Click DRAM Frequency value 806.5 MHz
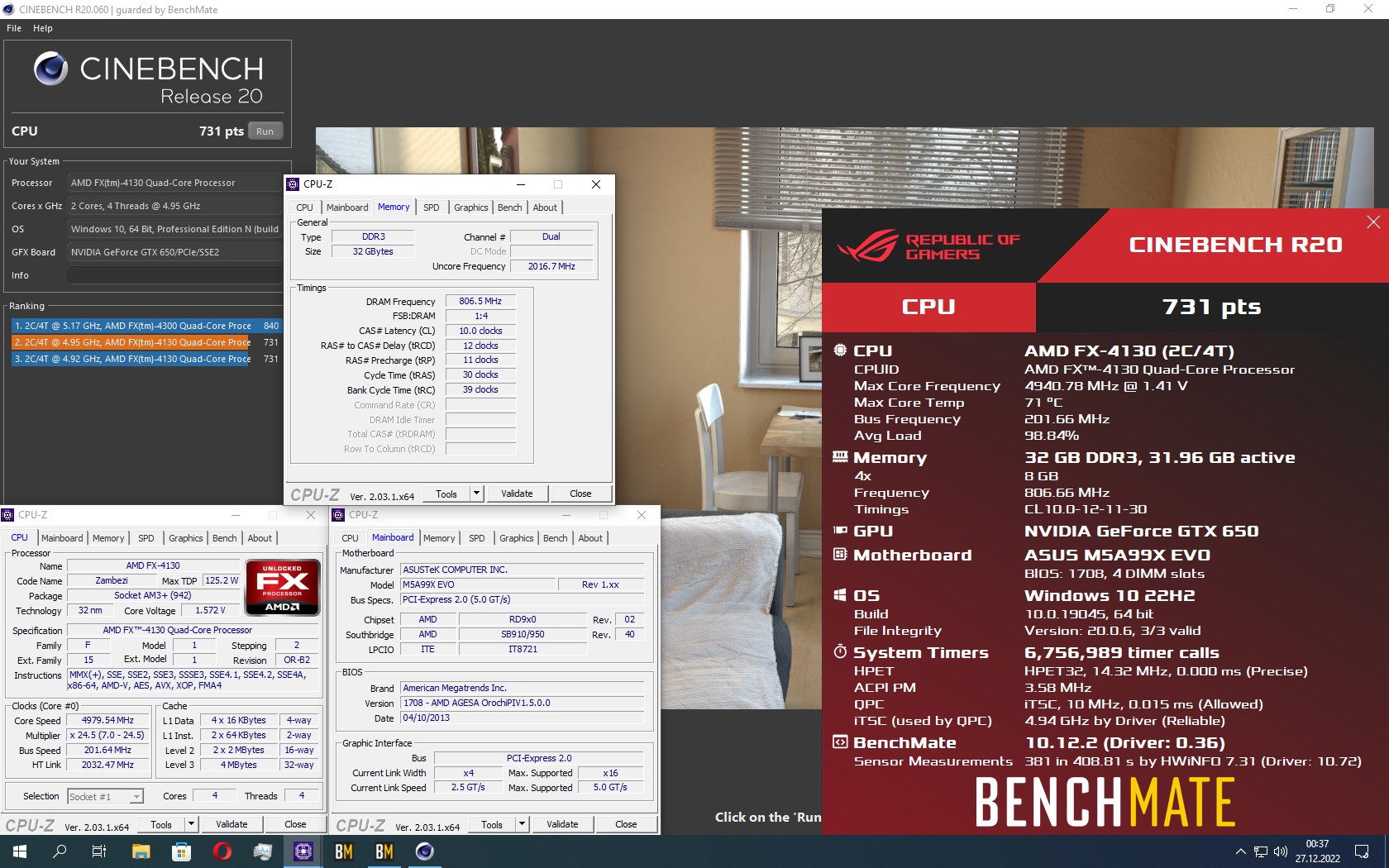Screen dimensions: 1389x868 click(x=480, y=301)
